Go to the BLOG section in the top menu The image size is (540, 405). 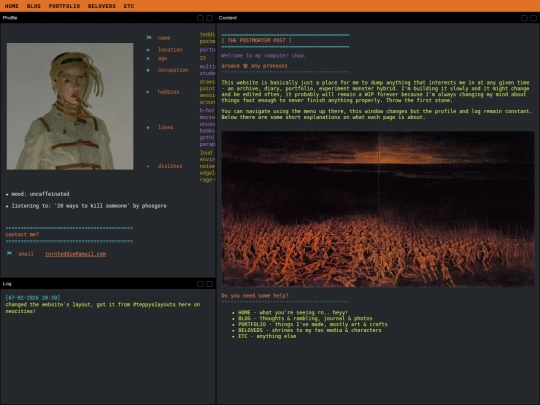click(x=33, y=6)
